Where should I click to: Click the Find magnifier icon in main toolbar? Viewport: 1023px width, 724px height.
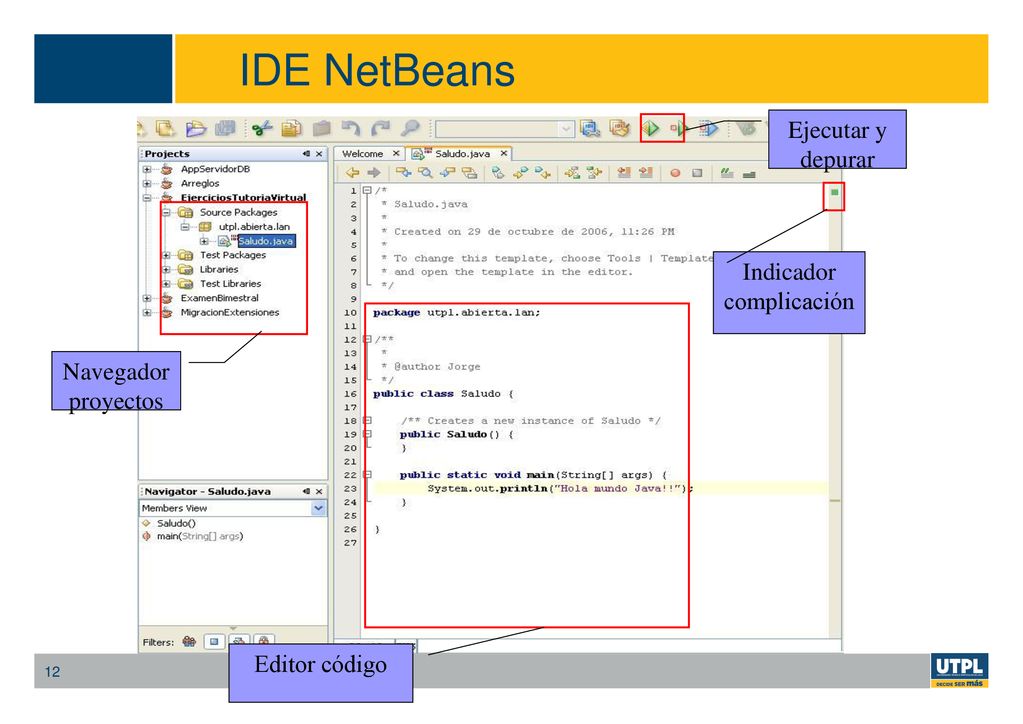410,128
